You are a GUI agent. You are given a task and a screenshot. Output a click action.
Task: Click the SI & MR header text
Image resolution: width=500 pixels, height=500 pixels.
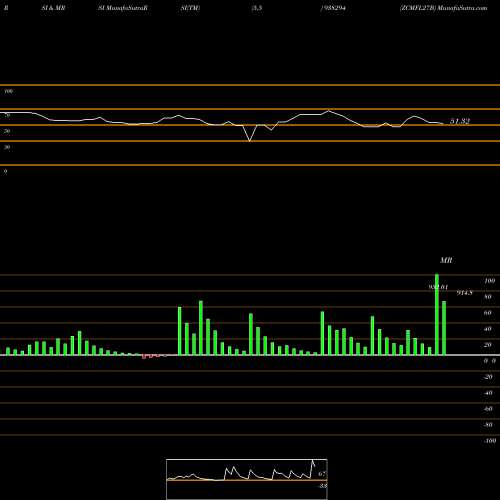coord(53,8)
